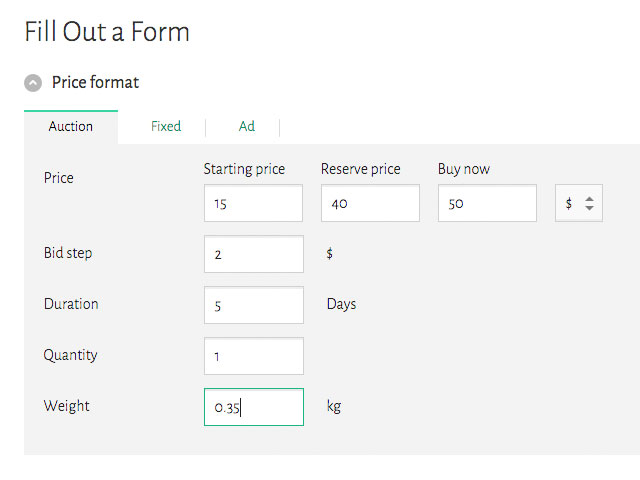Image resolution: width=640 pixels, height=480 pixels.
Task: Switch to the Auction tab
Action: 70,126
